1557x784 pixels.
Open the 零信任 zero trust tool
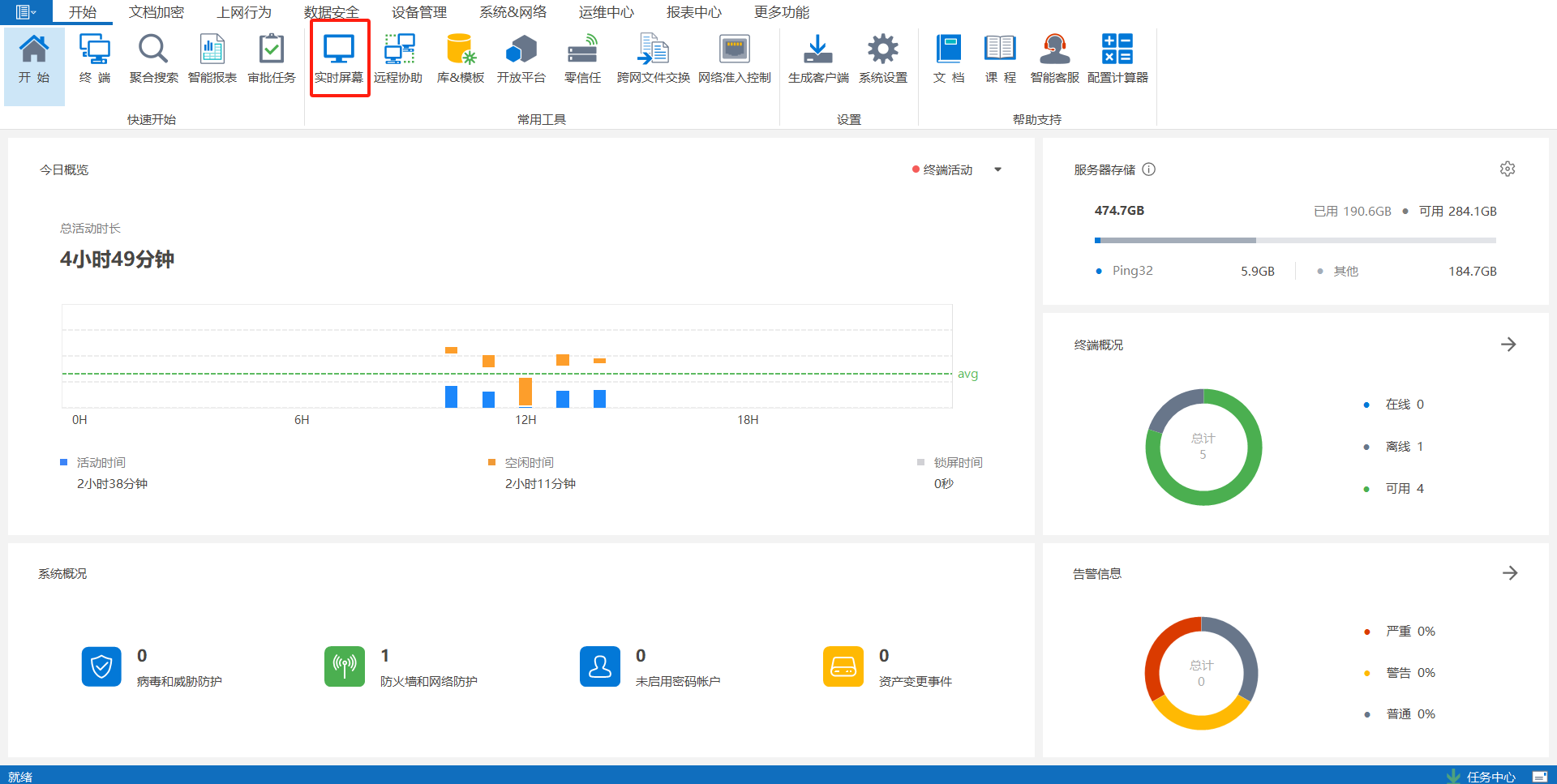(582, 58)
